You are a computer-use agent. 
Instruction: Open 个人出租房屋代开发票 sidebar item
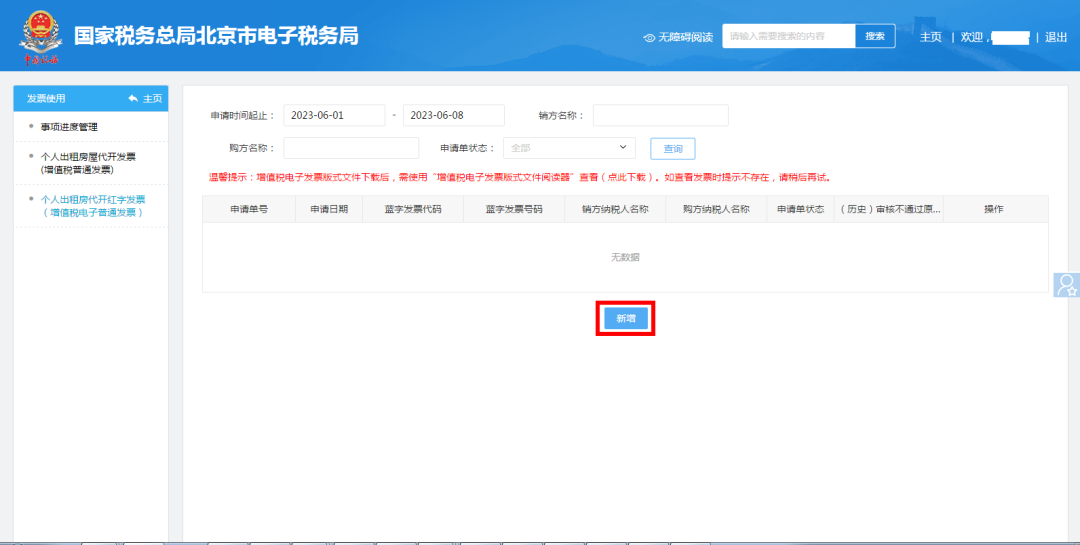point(88,163)
